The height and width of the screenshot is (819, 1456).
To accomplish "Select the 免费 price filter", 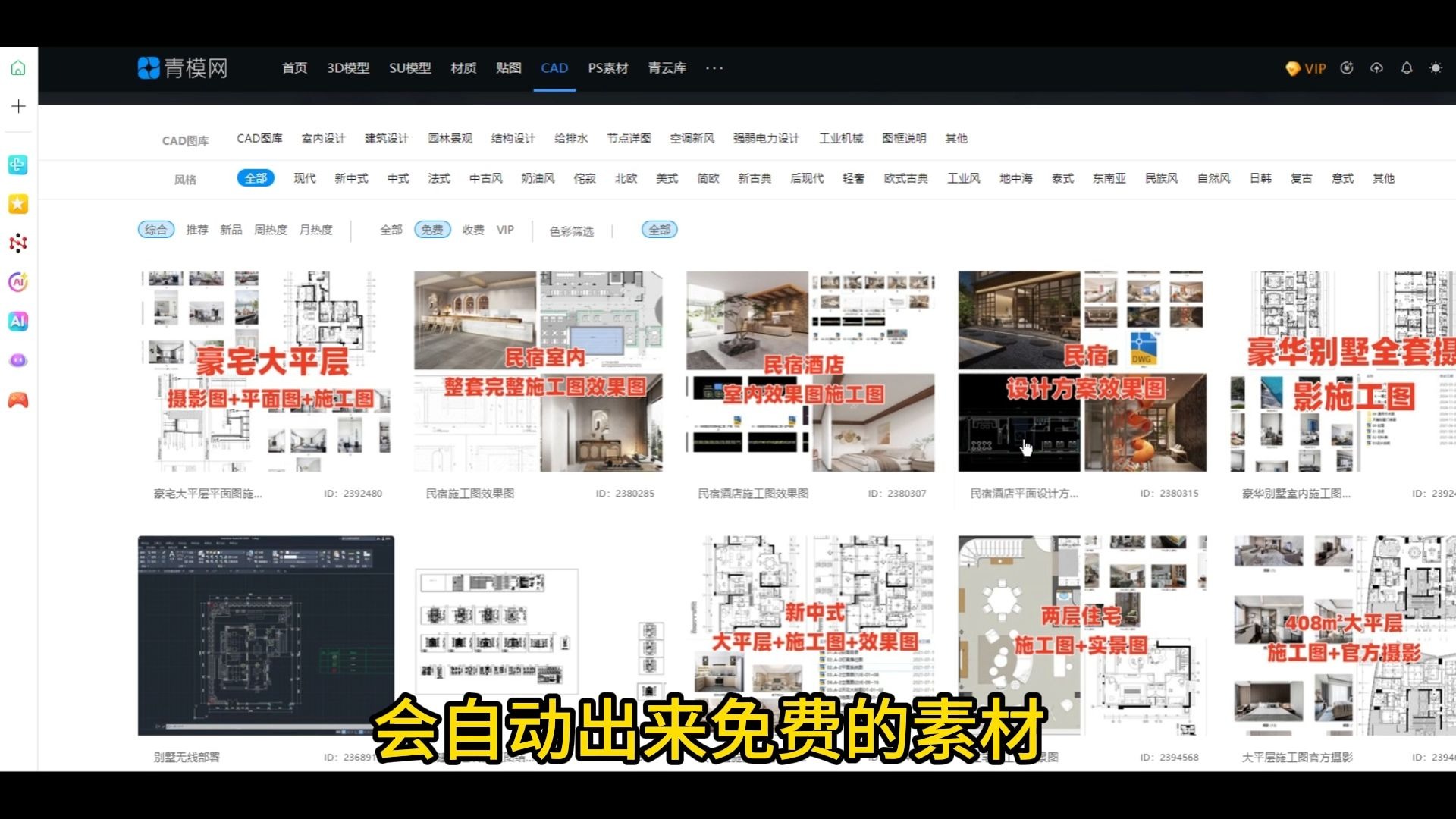I will [432, 230].
